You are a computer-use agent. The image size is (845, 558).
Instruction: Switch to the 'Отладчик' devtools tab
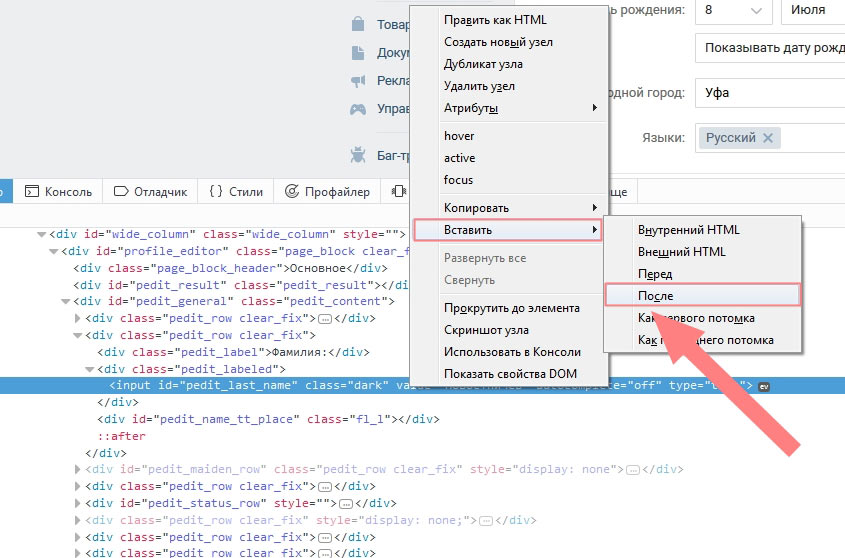[x=150, y=191]
